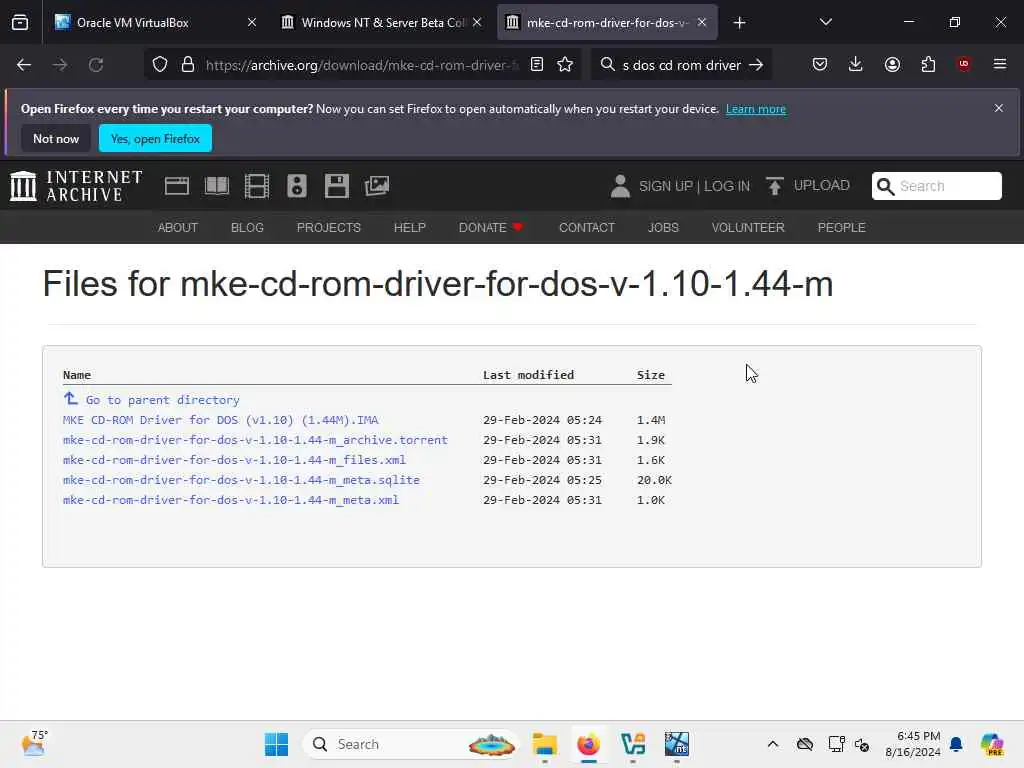1024x768 pixels.
Task: Open PEOPLE menu item
Action: click(x=841, y=227)
